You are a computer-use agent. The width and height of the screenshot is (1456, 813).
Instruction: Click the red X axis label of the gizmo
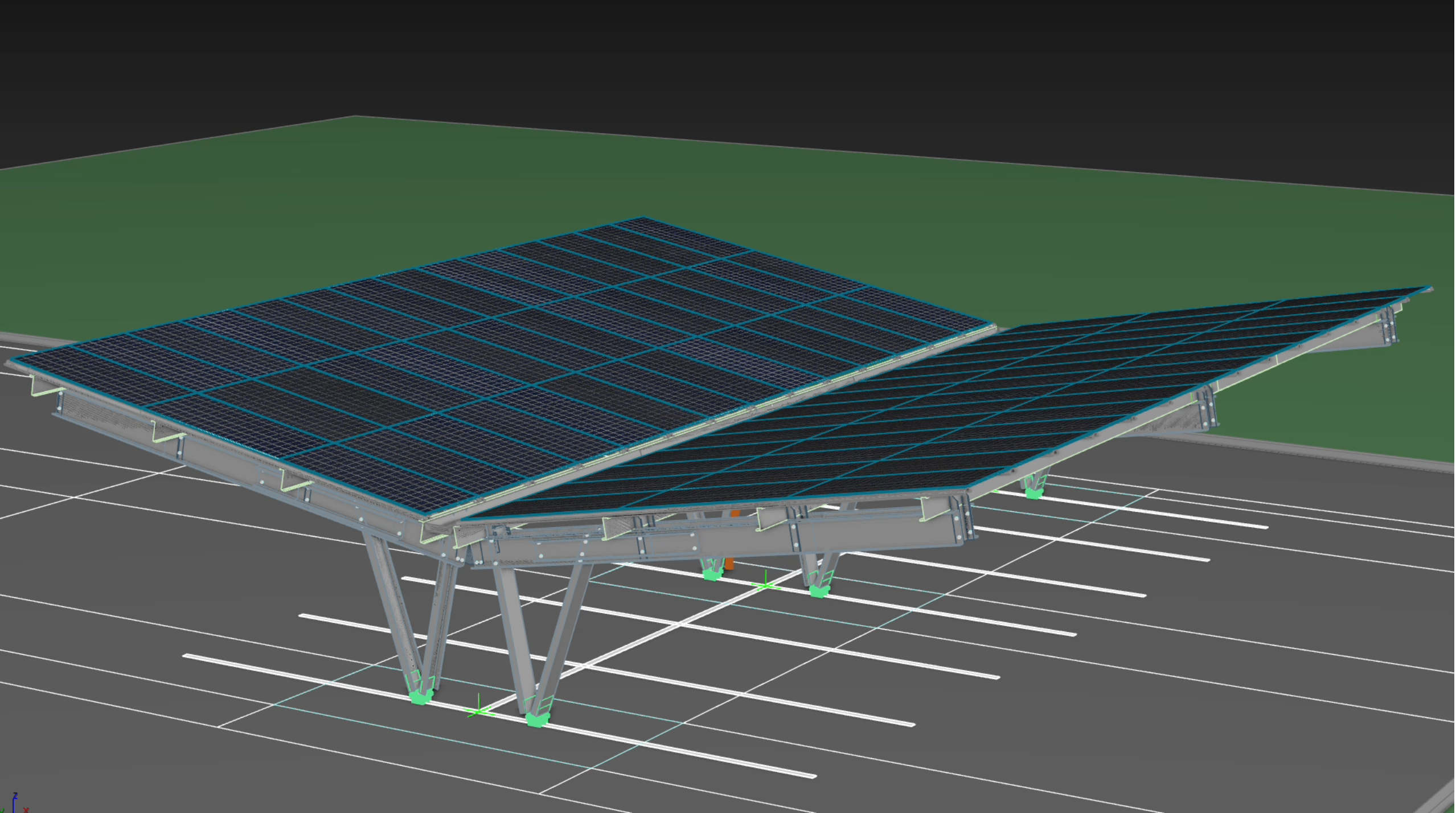coord(26,810)
